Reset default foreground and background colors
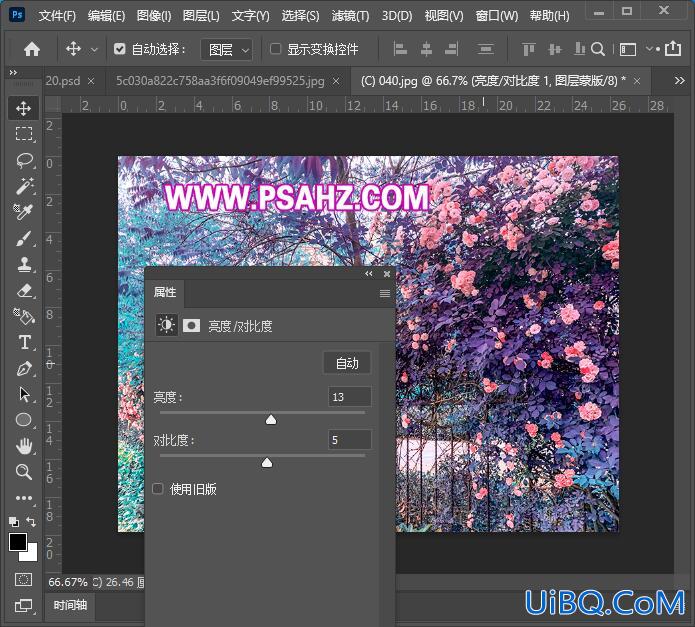The image size is (695, 627). pyautogui.click(x=14, y=522)
